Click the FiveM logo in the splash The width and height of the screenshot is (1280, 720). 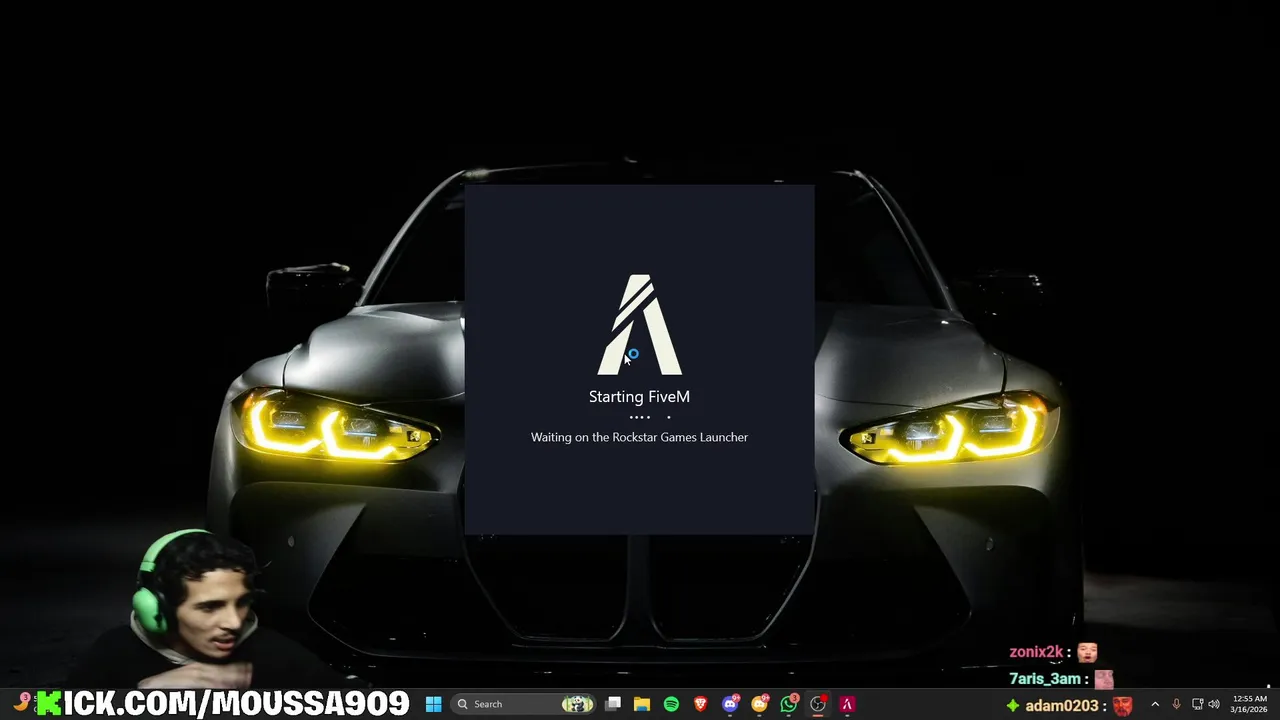coord(640,325)
